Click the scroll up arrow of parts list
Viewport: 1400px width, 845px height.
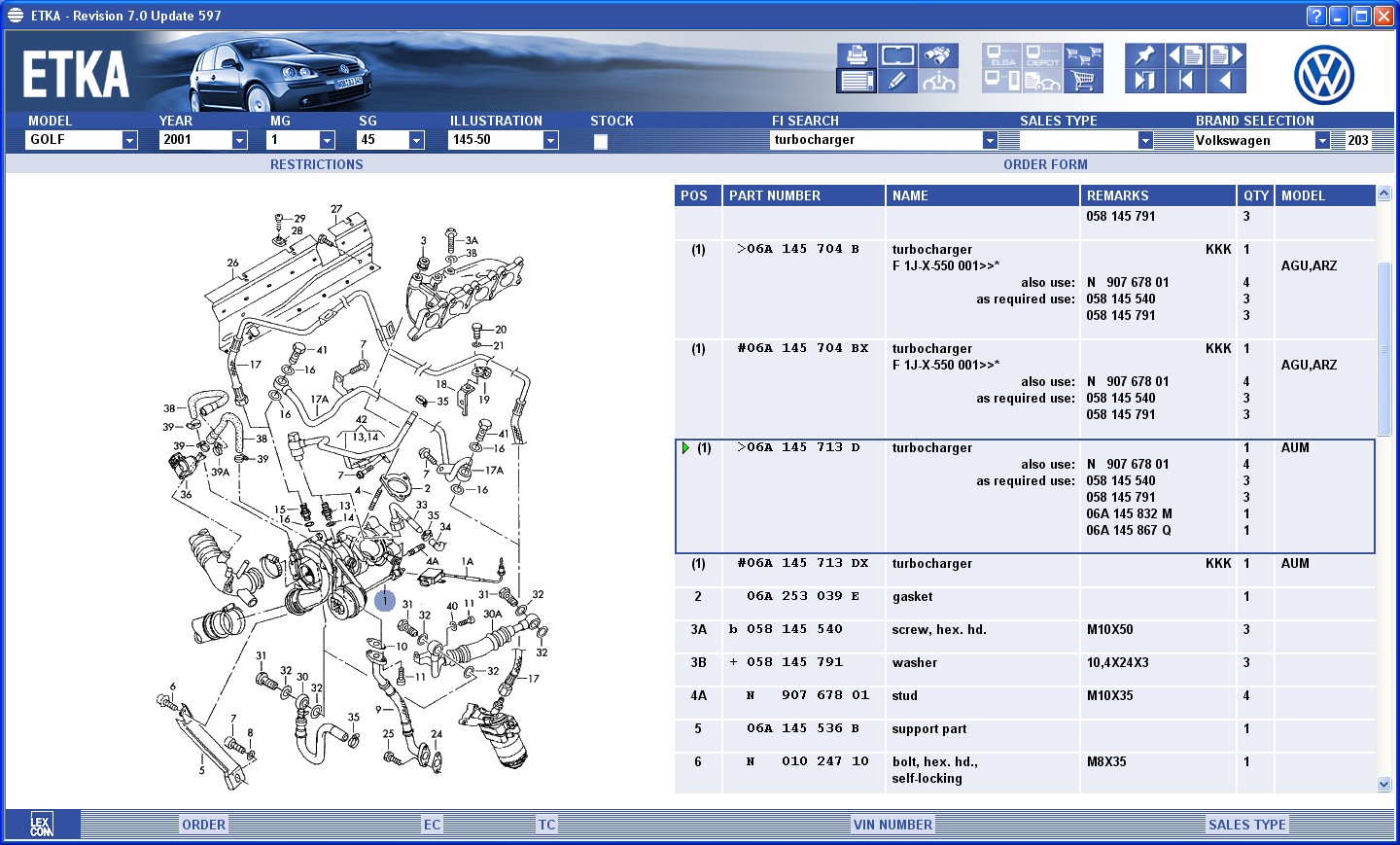pyautogui.click(x=1384, y=194)
